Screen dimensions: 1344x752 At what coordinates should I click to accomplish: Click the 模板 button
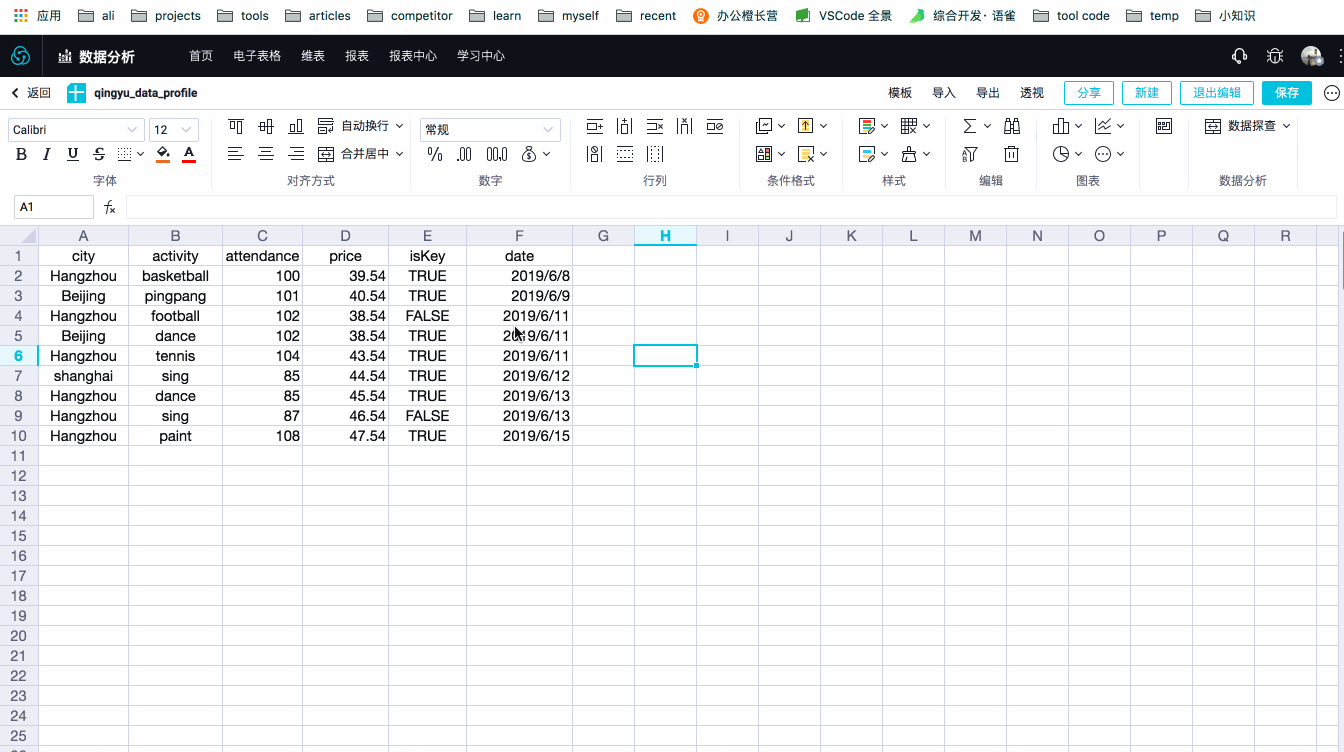click(900, 93)
